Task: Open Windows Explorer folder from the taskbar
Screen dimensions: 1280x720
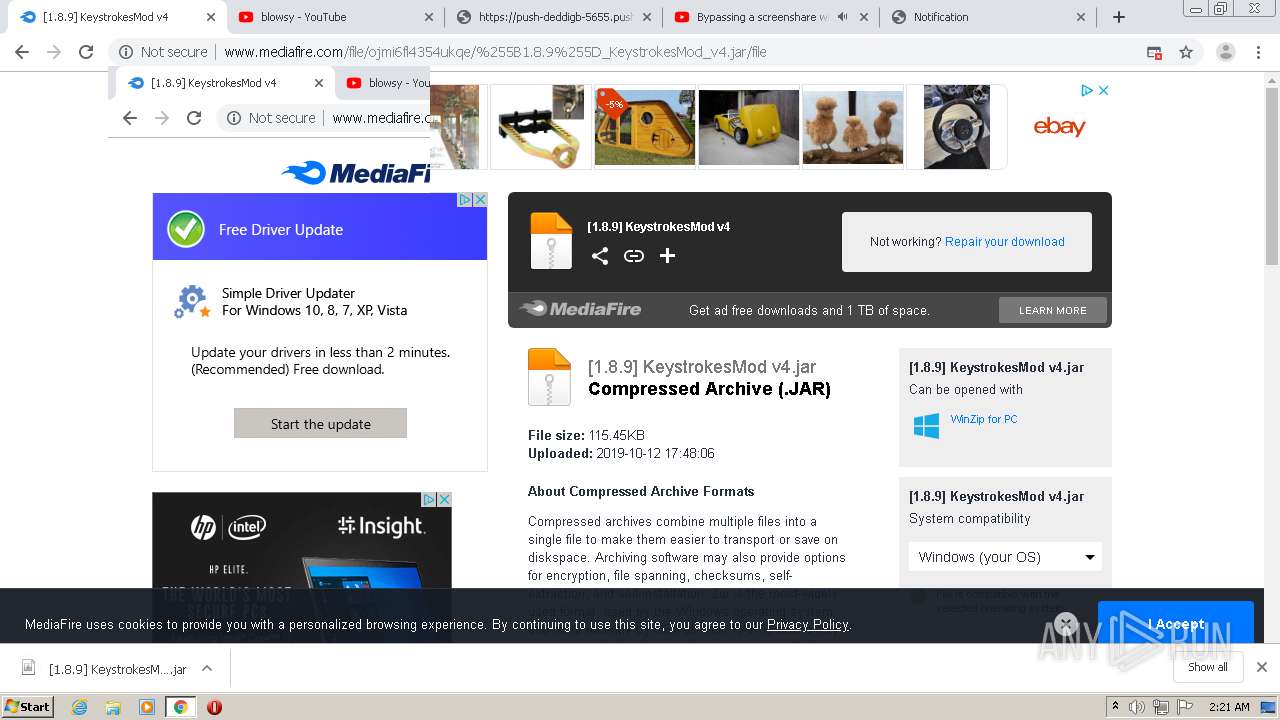Action: tap(113, 706)
